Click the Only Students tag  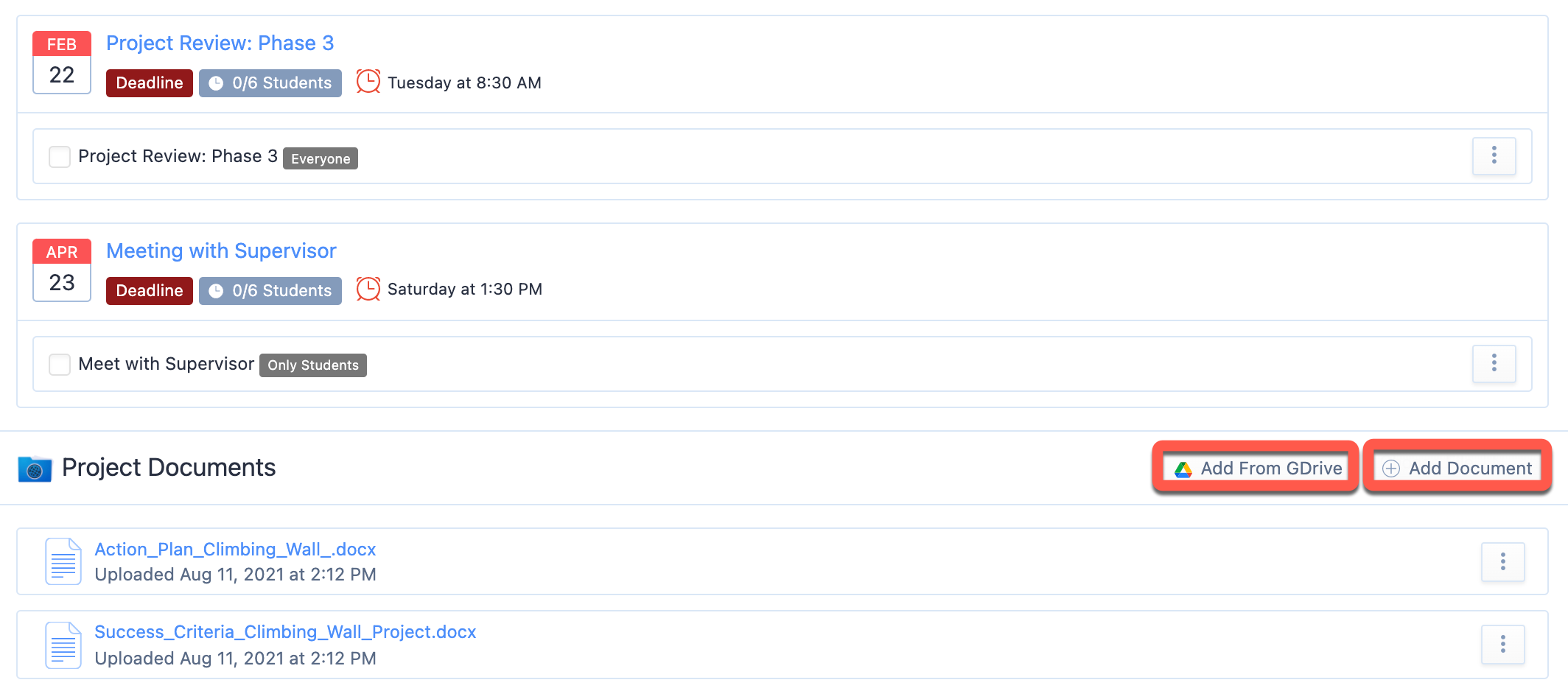(x=313, y=365)
